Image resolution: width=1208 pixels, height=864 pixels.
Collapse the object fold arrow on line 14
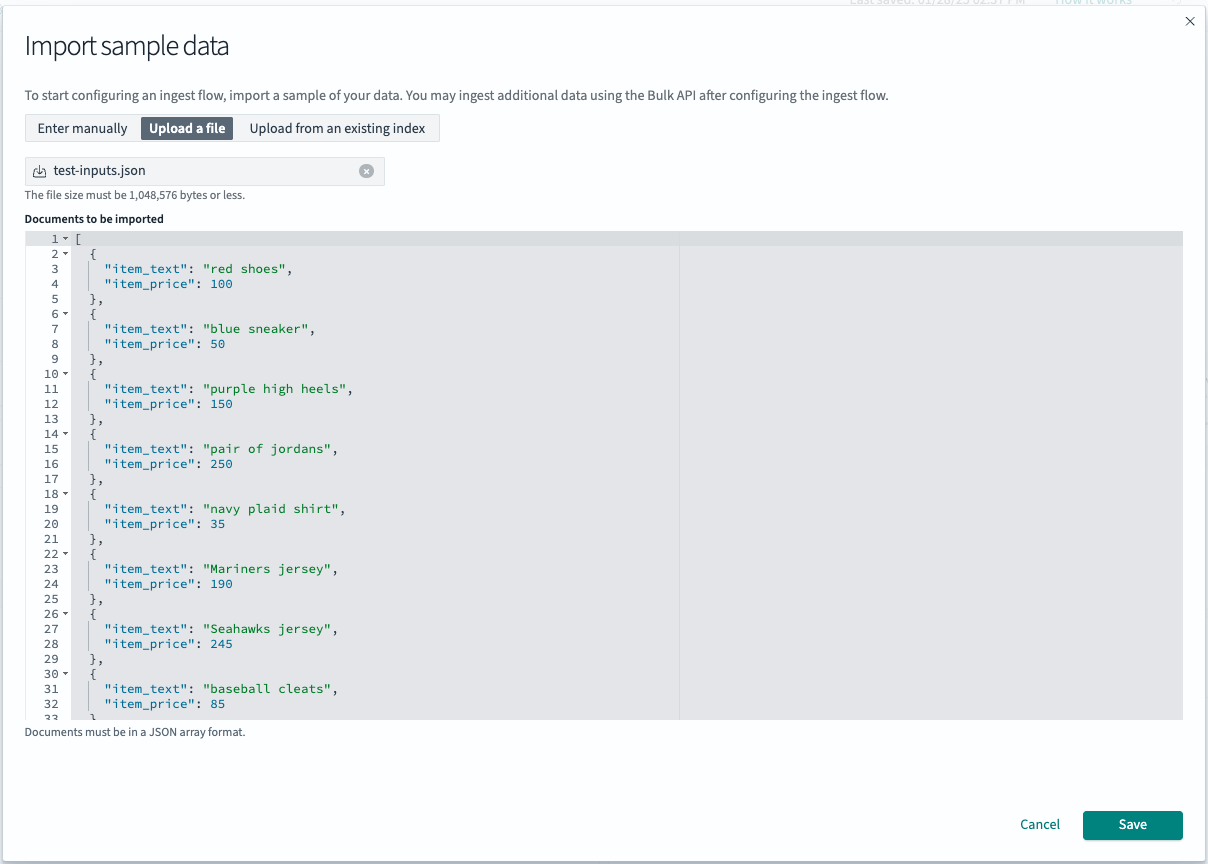click(66, 434)
